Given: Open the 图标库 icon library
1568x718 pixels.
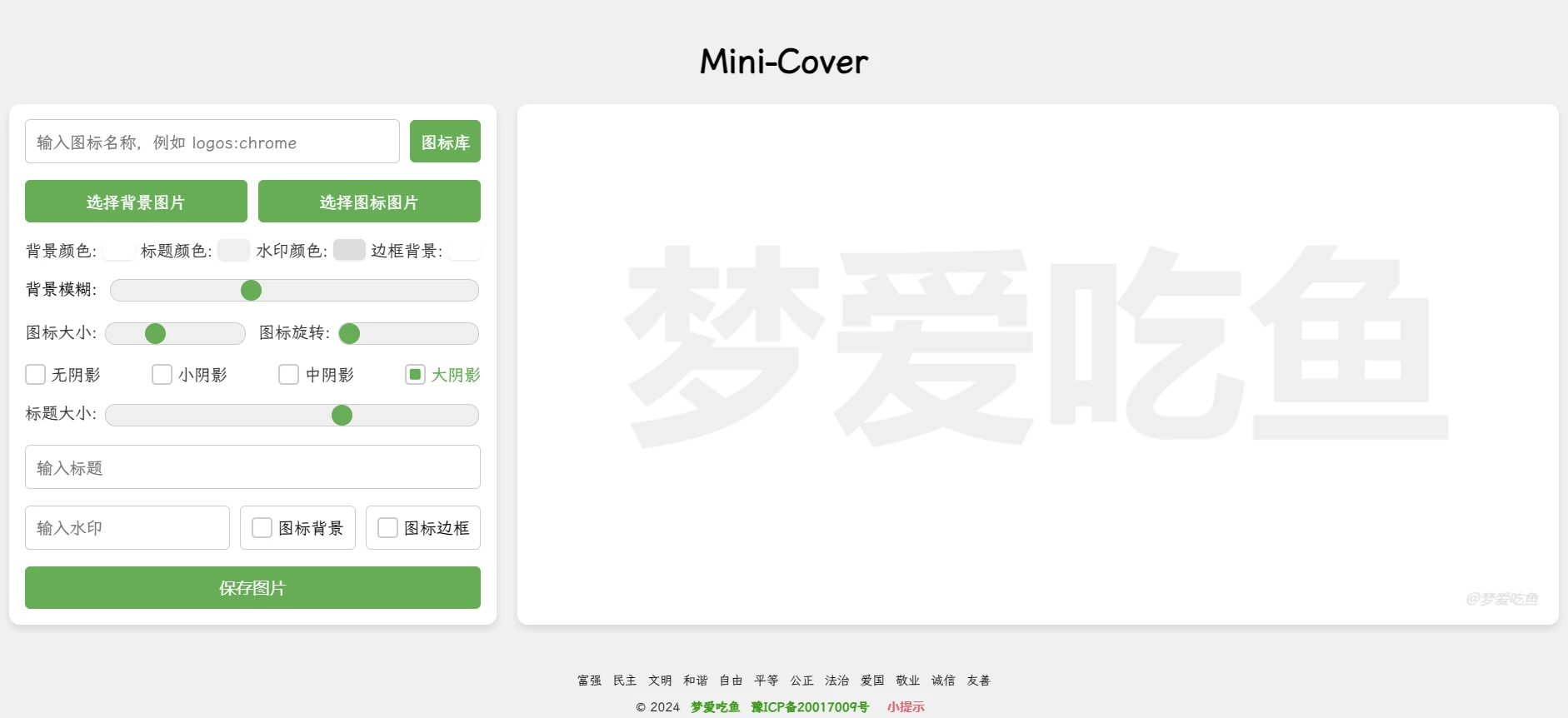Looking at the screenshot, I should [445, 142].
